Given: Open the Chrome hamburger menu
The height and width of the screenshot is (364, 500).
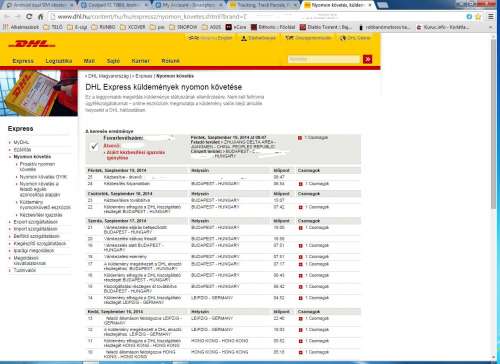Looking at the screenshot, I should (x=491, y=17).
